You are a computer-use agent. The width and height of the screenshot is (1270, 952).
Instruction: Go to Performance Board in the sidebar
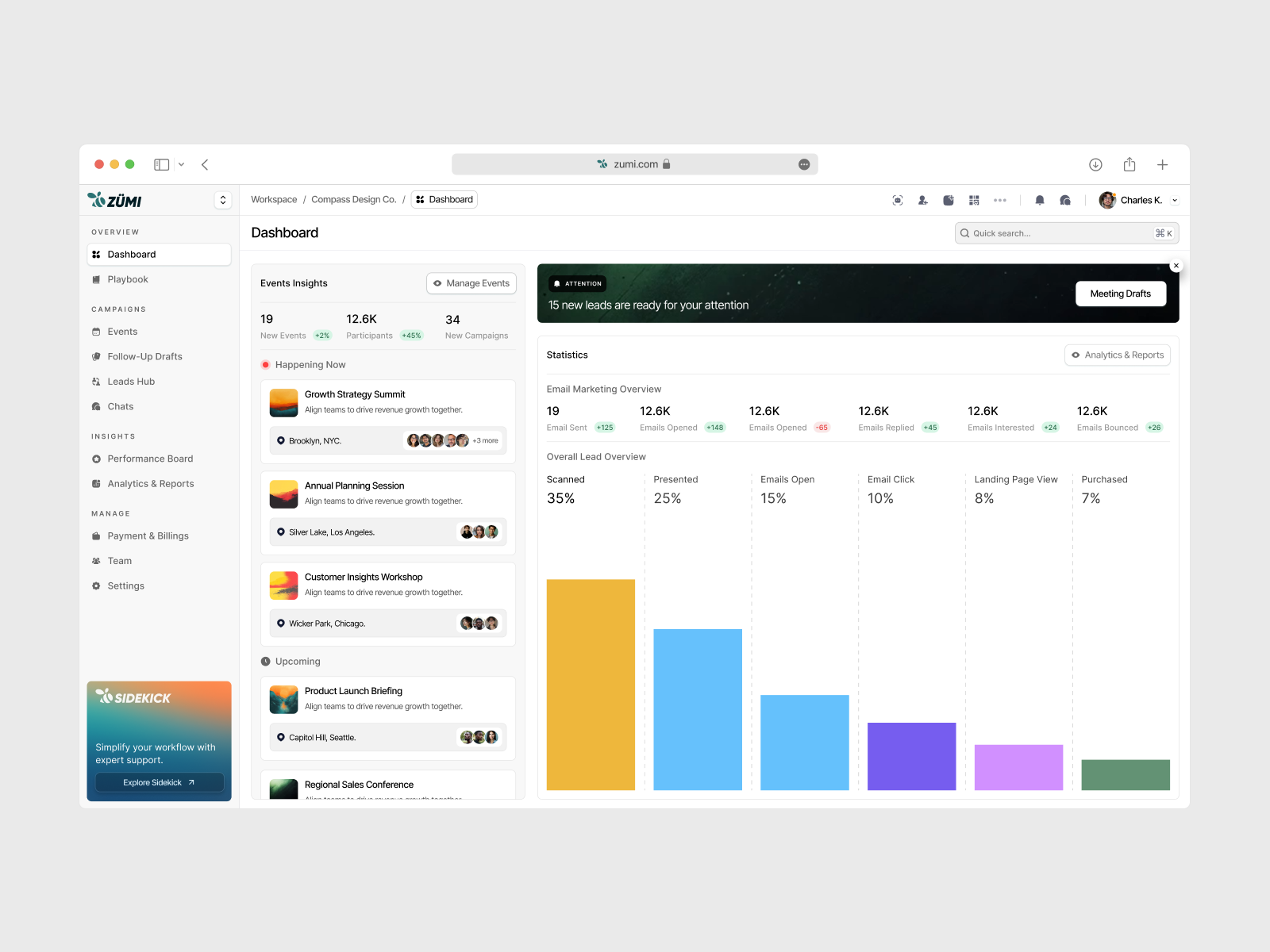pyautogui.click(x=150, y=459)
